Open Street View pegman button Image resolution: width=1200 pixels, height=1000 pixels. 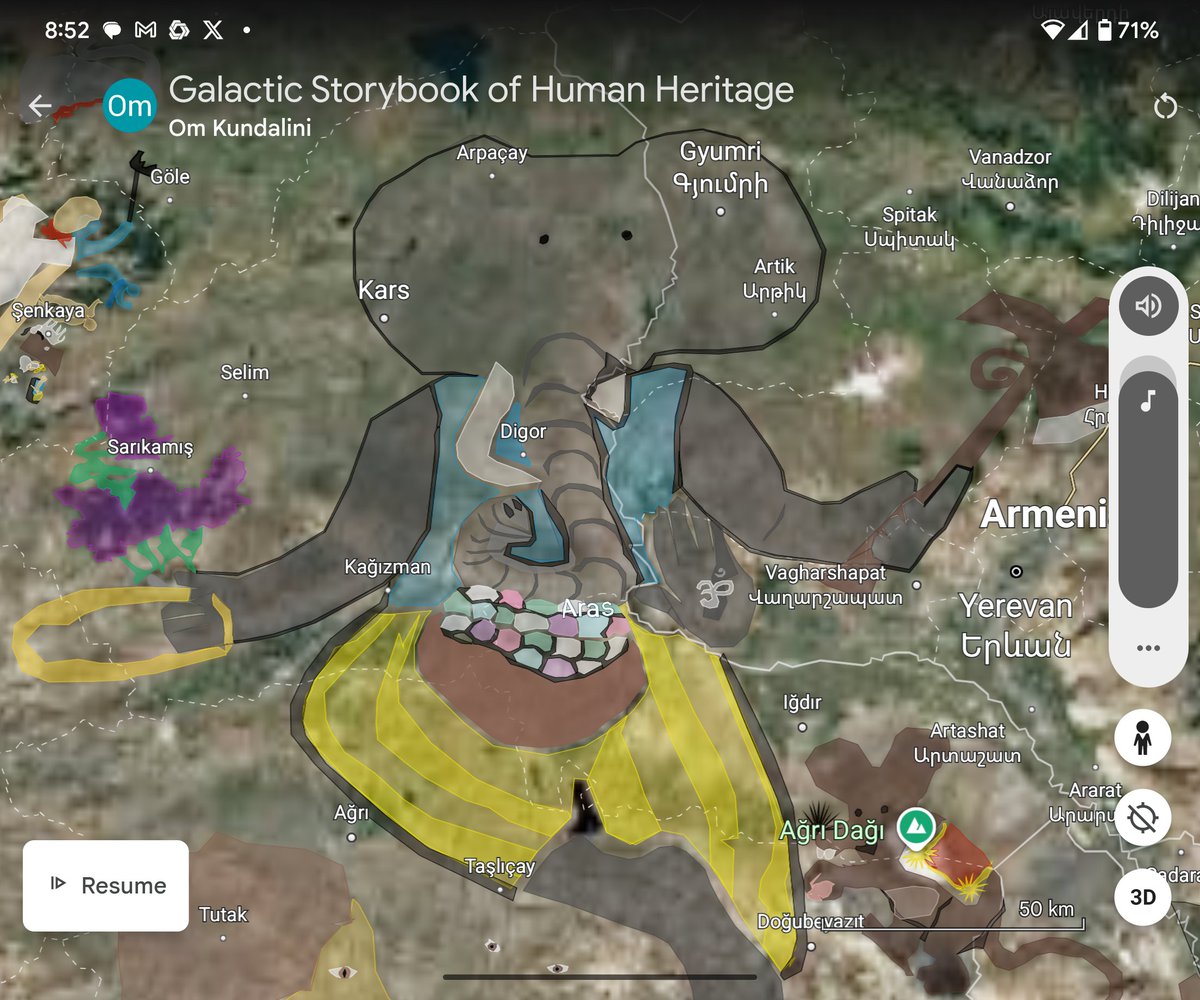[1143, 739]
